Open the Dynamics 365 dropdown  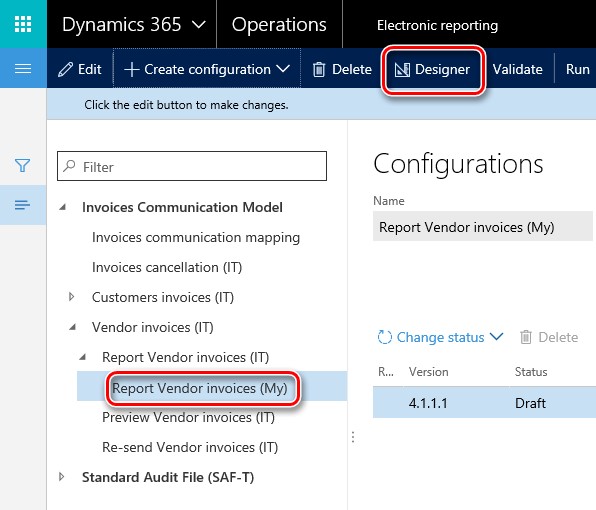point(133,24)
